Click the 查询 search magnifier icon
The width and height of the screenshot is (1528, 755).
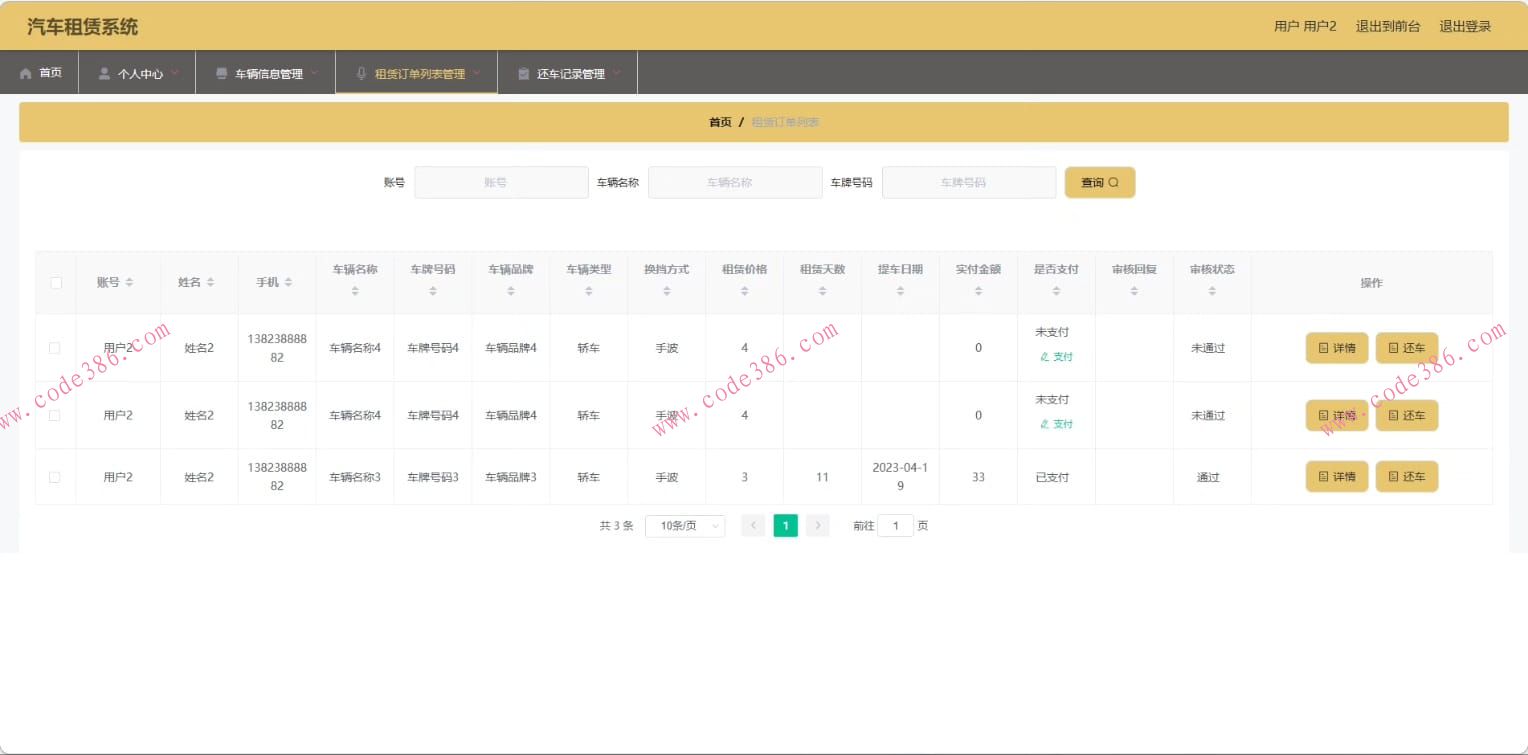1112,182
